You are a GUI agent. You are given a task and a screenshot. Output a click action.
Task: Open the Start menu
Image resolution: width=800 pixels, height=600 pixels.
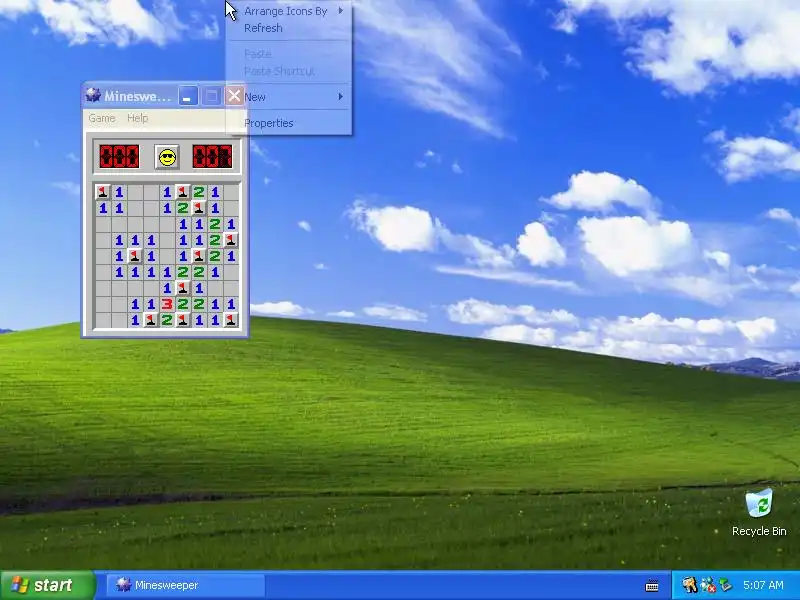pos(47,585)
